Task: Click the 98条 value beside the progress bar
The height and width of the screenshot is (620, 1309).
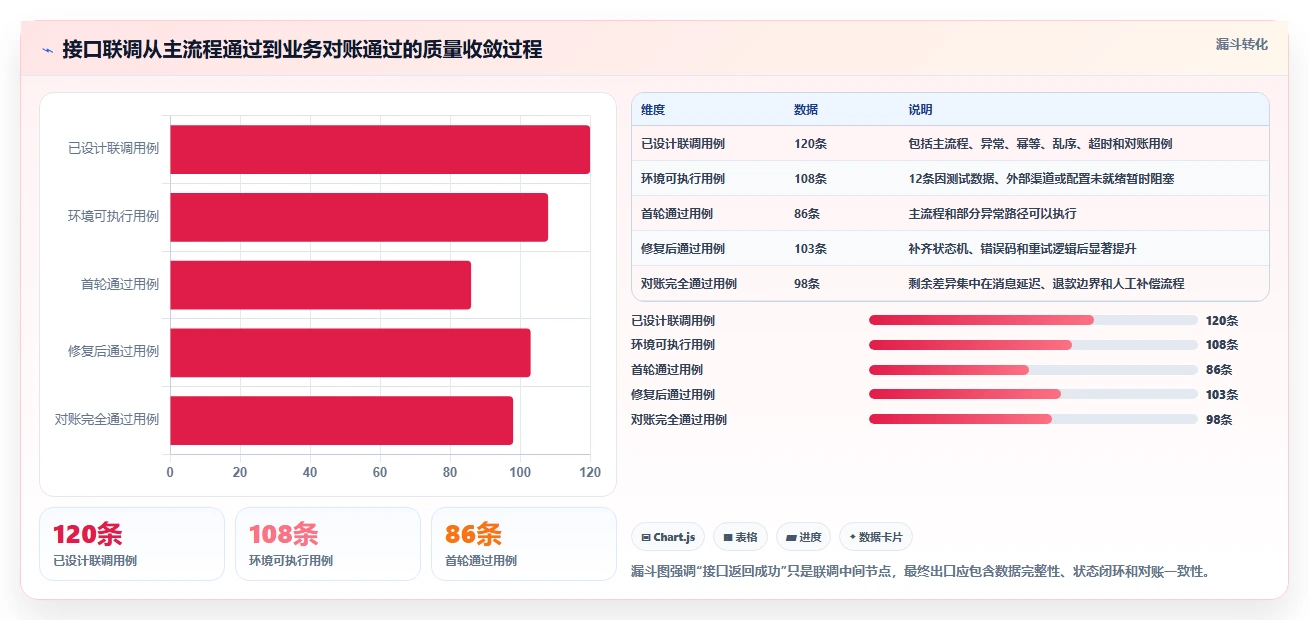Action: [1219, 420]
